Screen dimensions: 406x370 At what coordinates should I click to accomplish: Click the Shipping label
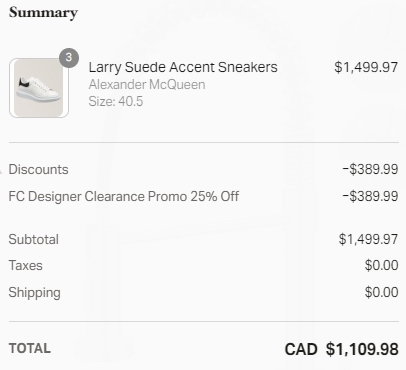[35, 293]
